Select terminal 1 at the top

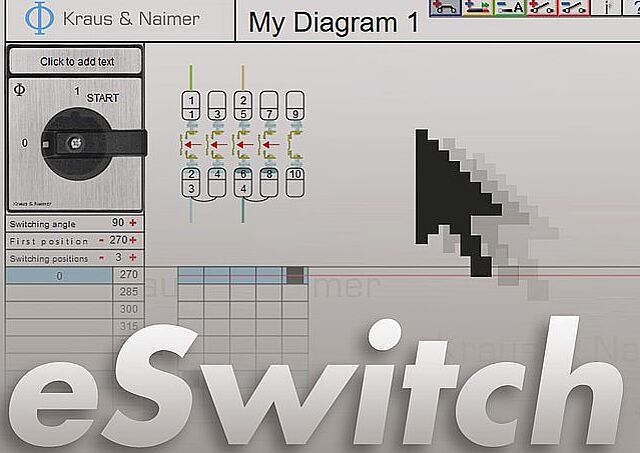[191, 114]
